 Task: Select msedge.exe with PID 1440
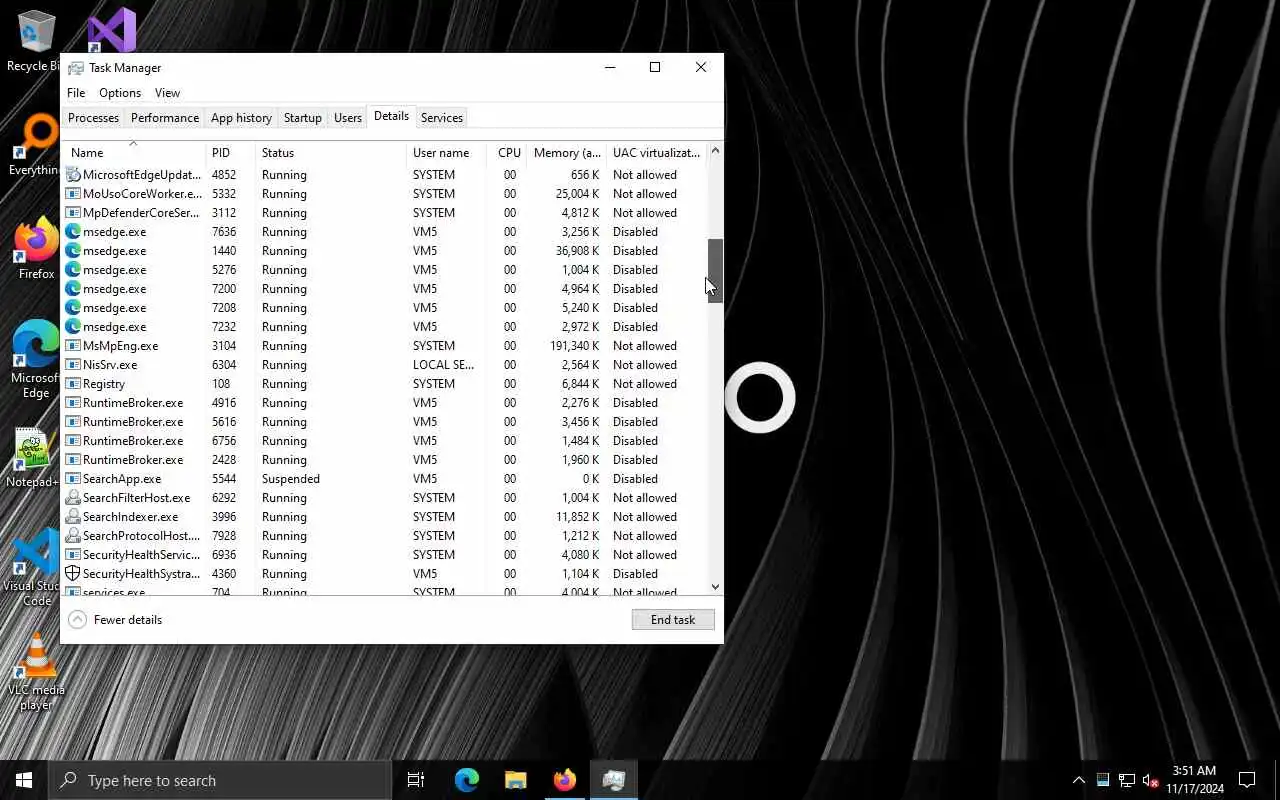(x=385, y=251)
